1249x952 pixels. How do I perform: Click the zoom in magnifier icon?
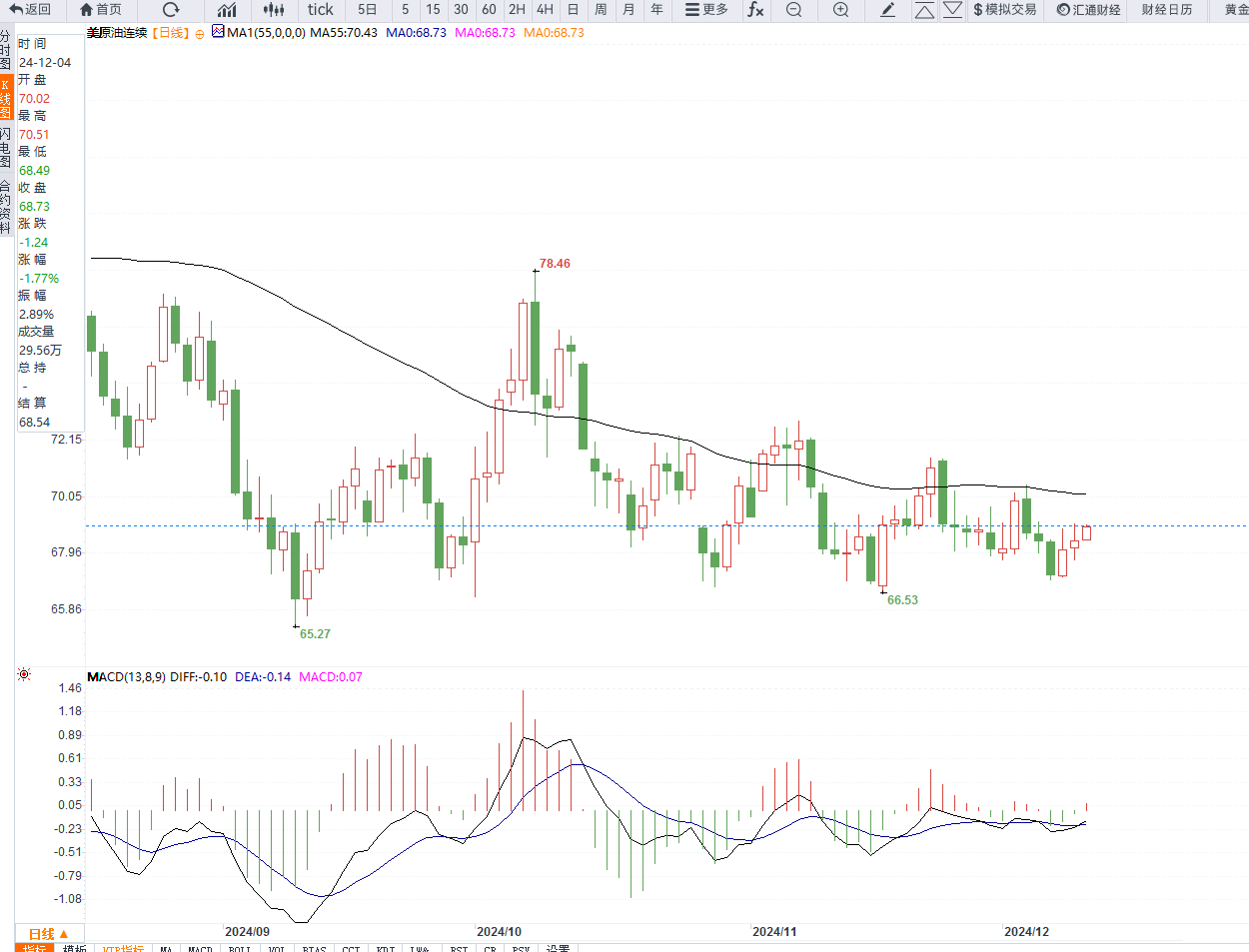(841, 10)
